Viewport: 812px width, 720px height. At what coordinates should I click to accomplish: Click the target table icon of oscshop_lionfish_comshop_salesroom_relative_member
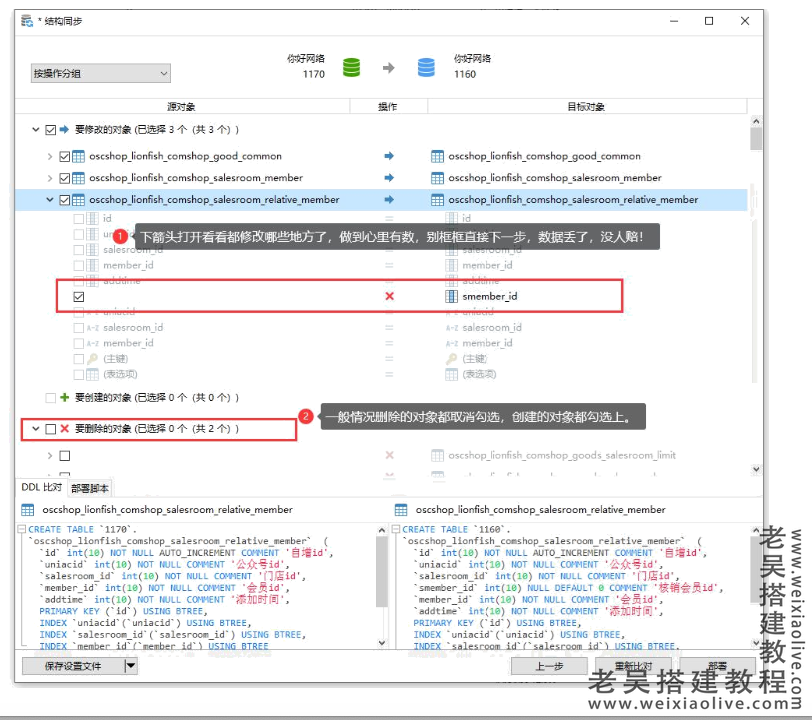[x=438, y=200]
